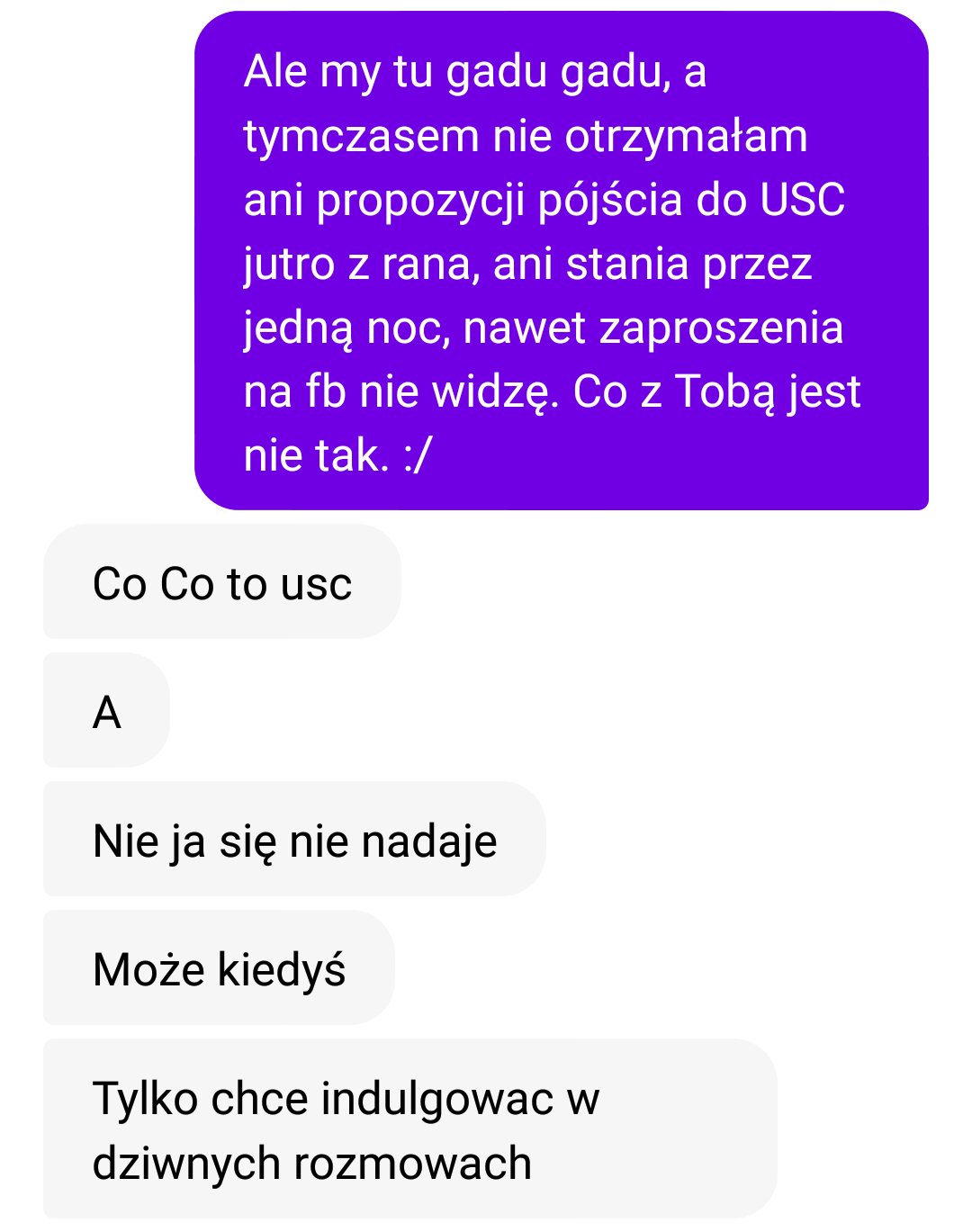Click the ":/" emoticon in the sent message
972x1232 pixels.
[418, 455]
